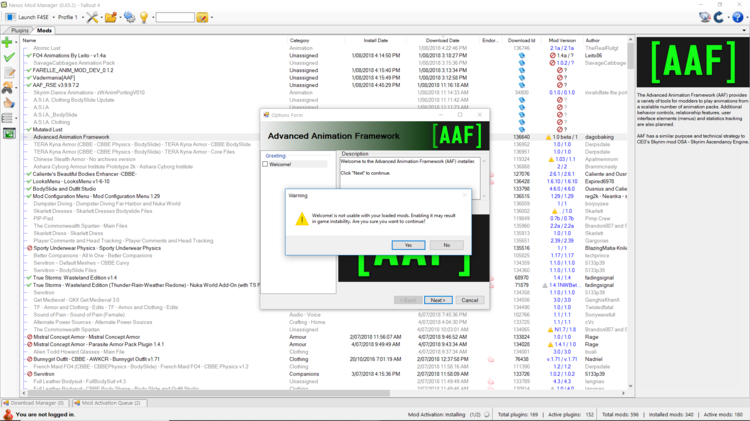Image resolution: width=750 pixels, height=421 pixels.
Task: Click the refresh arrow icon top right
Action: (718, 17)
